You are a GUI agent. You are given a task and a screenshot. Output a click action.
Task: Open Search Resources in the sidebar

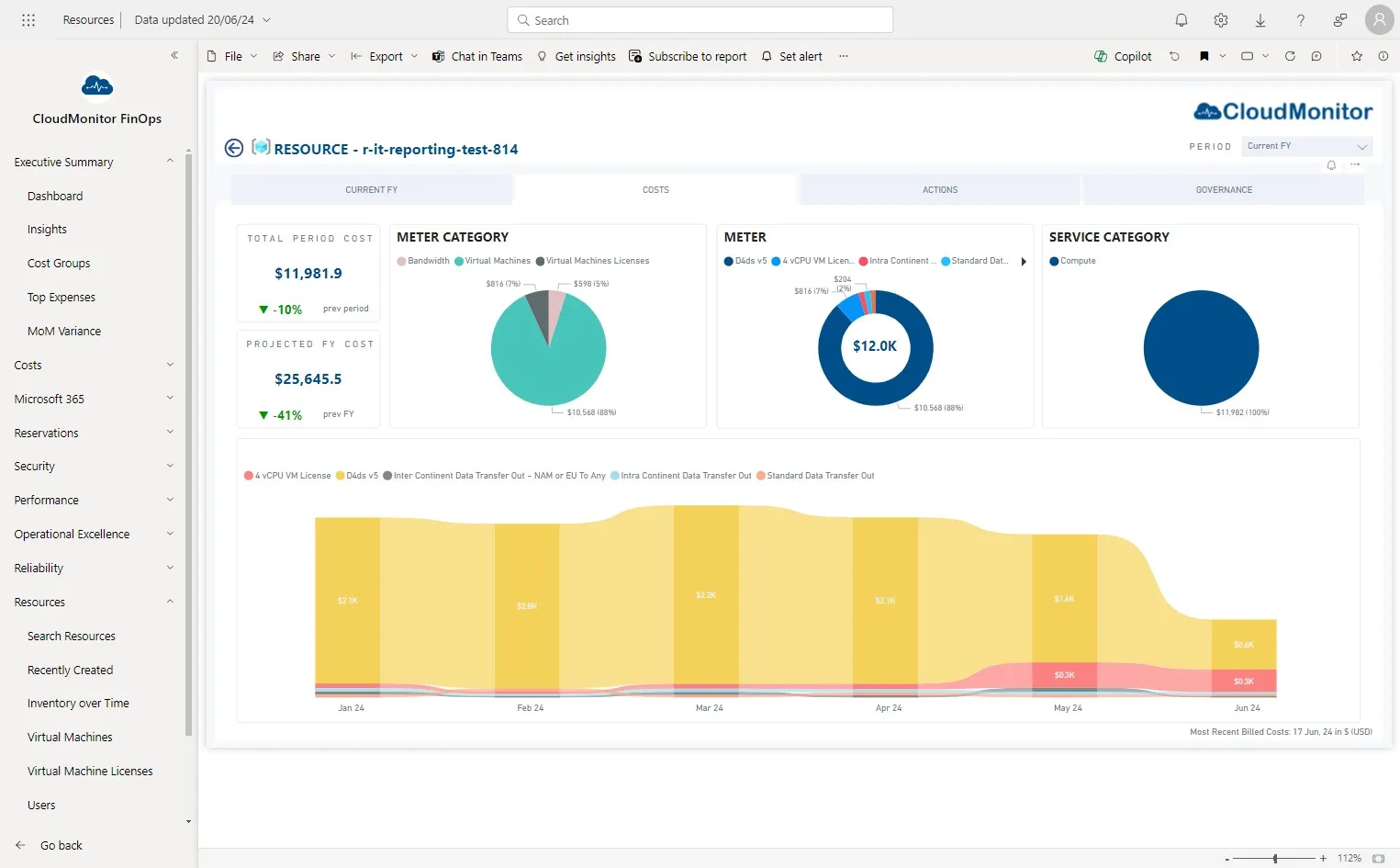72,636
